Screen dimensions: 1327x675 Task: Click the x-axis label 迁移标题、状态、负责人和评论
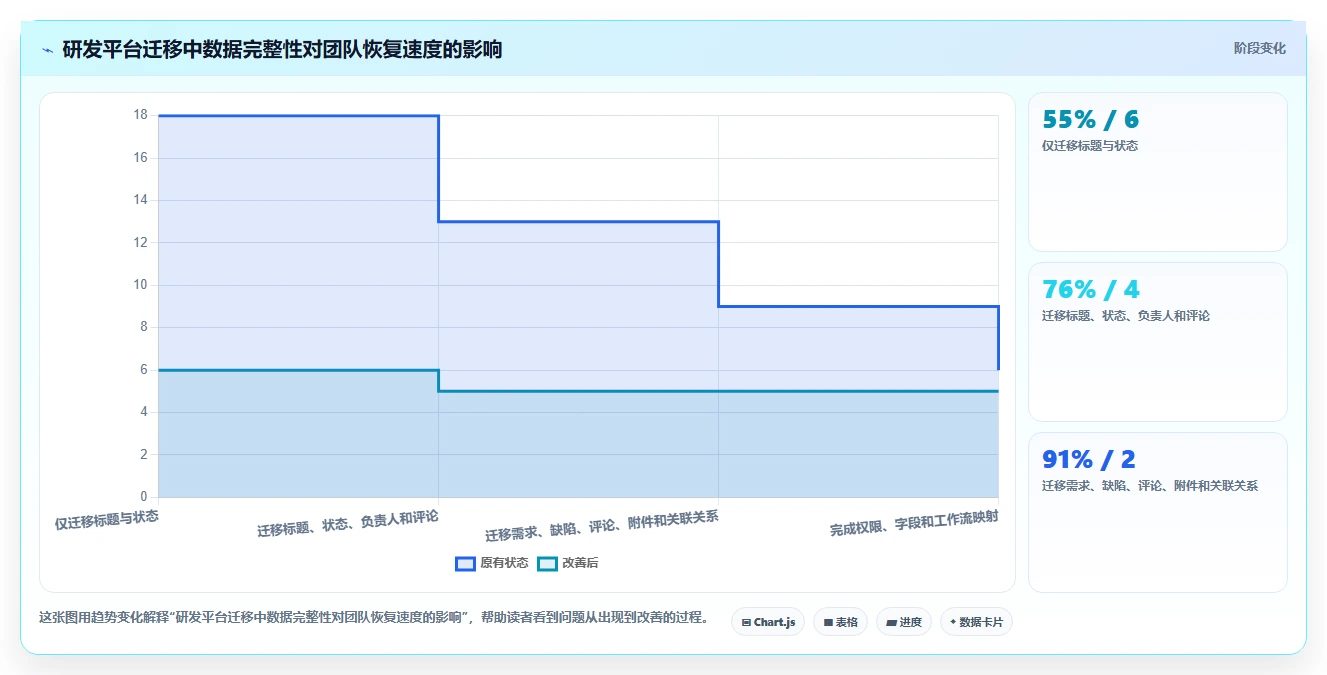click(x=348, y=523)
